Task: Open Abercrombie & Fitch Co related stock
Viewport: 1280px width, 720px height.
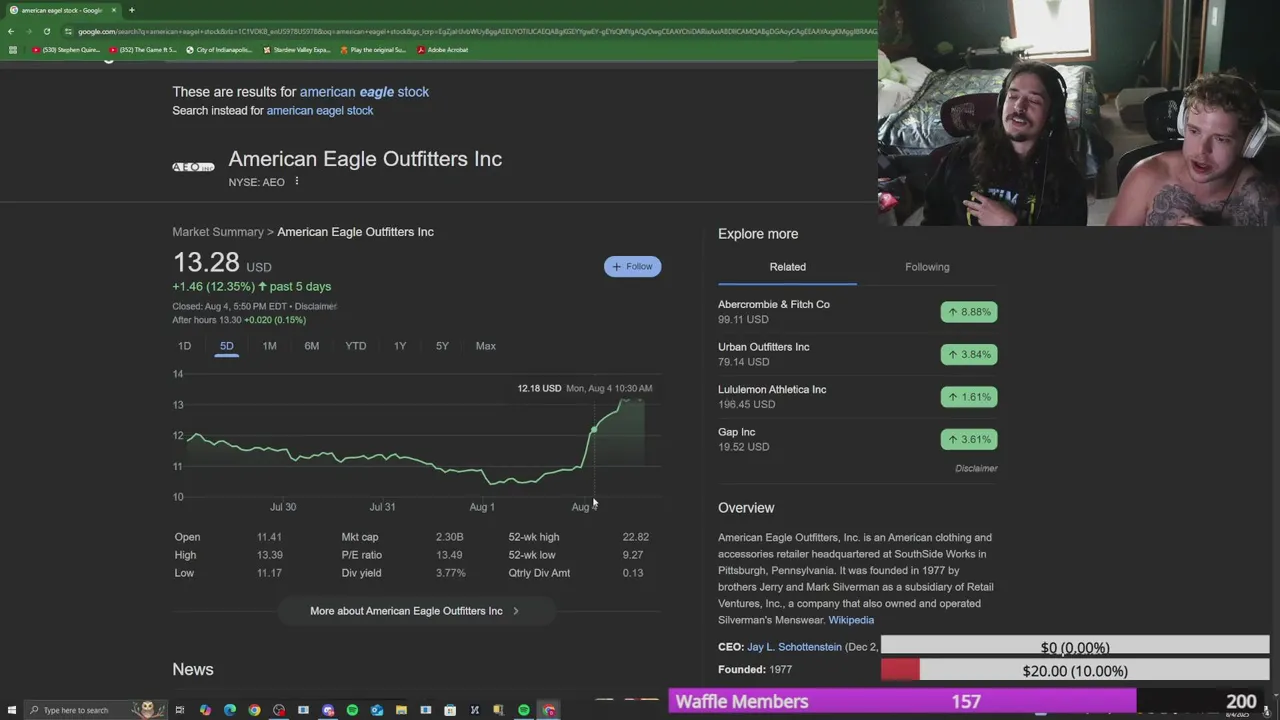Action: coord(774,304)
